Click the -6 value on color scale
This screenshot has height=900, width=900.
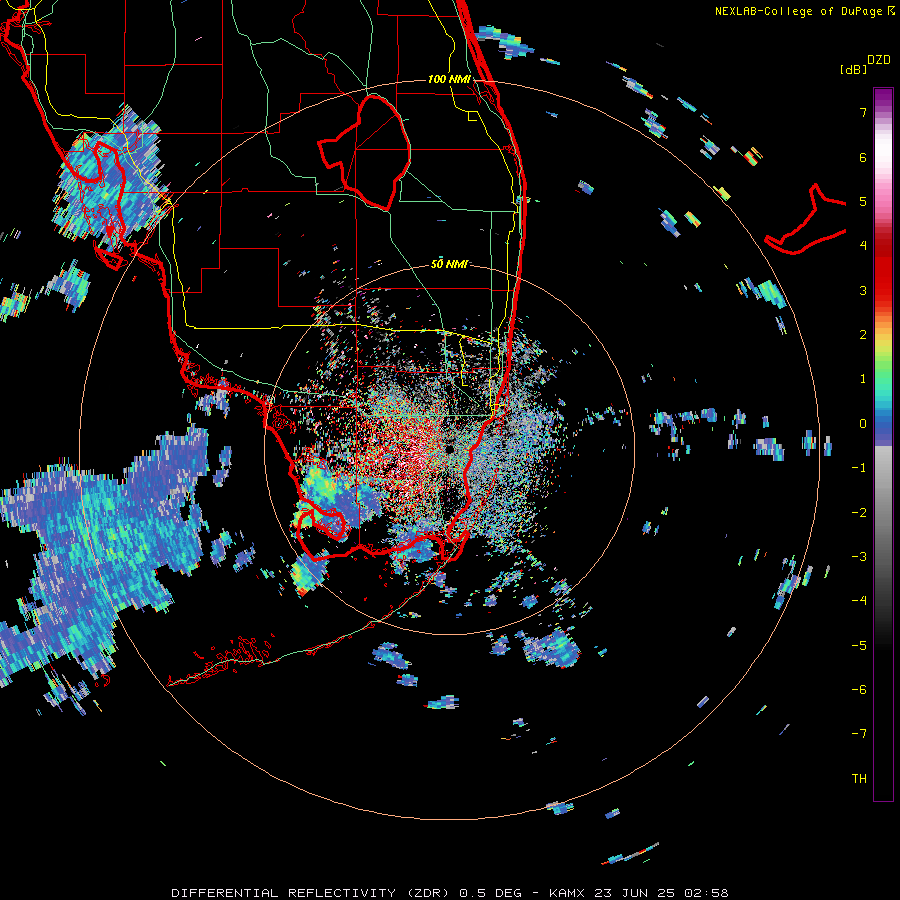pos(859,689)
